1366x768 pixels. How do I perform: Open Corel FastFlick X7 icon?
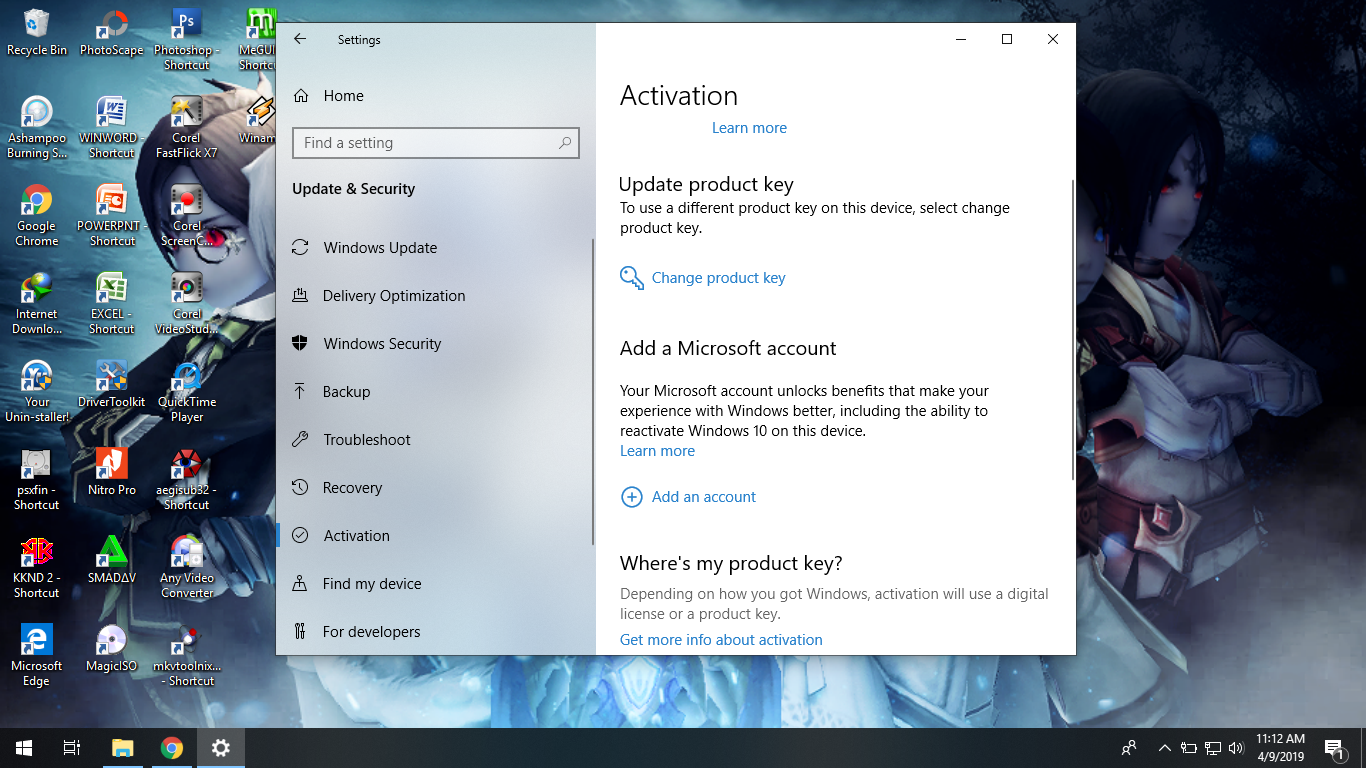(187, 128)
